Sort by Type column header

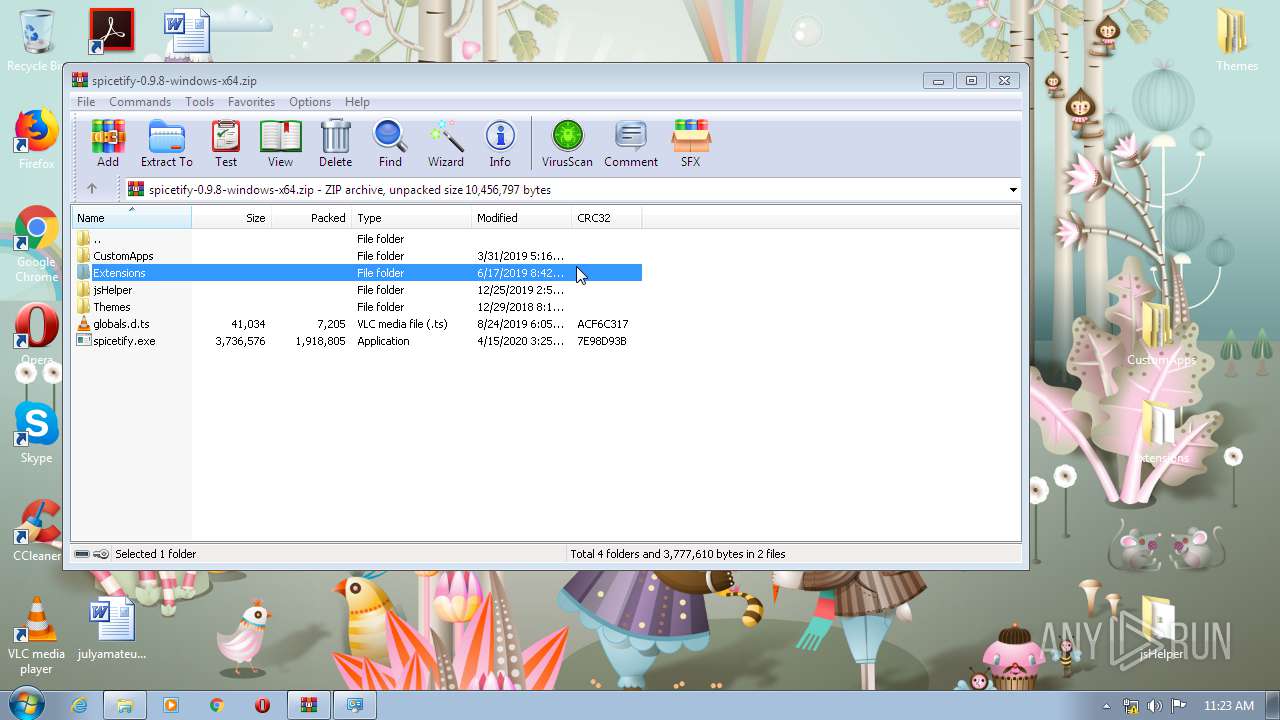pos(411,218)
